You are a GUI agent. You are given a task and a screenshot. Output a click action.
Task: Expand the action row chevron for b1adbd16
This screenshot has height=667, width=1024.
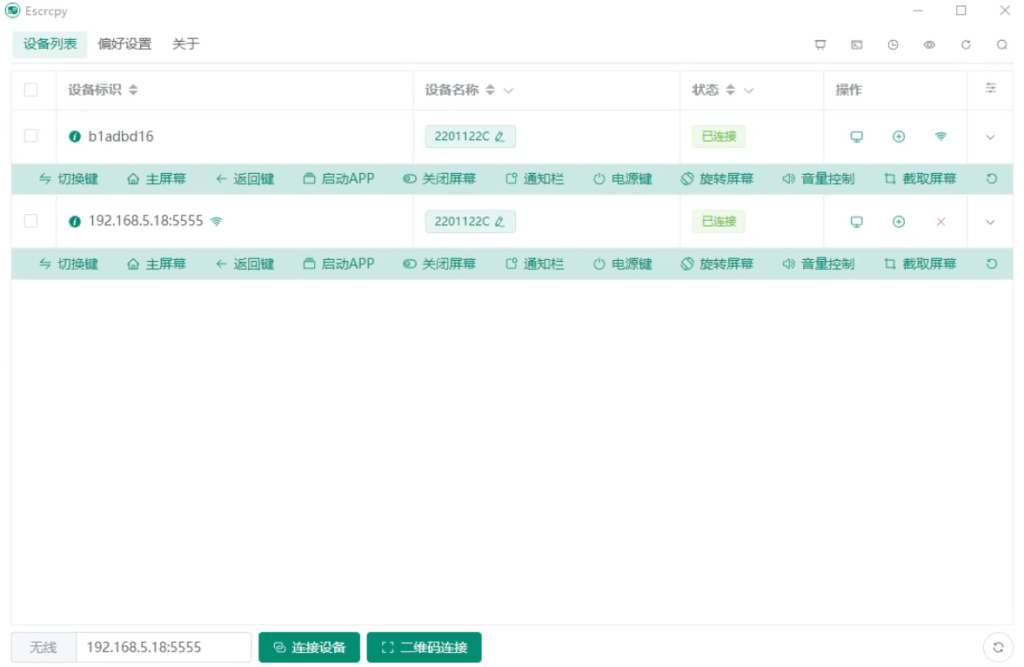click(x=991, y=136)
